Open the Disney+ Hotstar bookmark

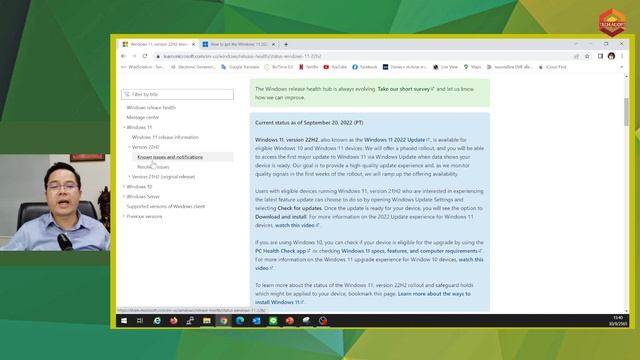pyautogui.click(x=405, y=67)
